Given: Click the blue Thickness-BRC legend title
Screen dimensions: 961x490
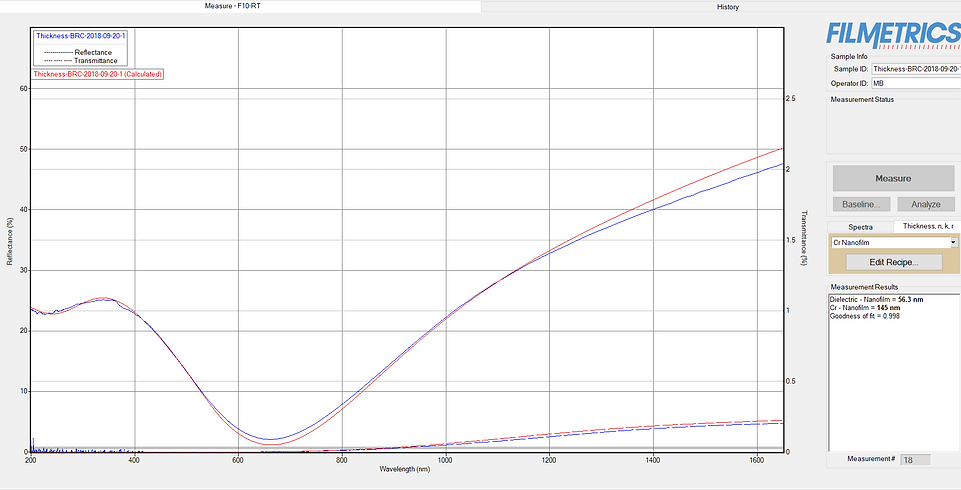Looking at the screenshot, I should click(x=80, y=36).
